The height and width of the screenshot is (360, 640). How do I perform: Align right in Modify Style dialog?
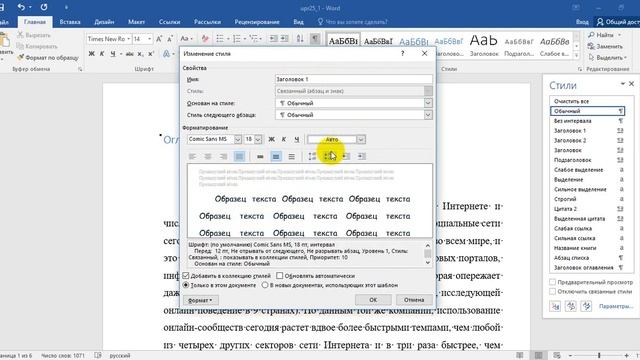tap(223, 156)
